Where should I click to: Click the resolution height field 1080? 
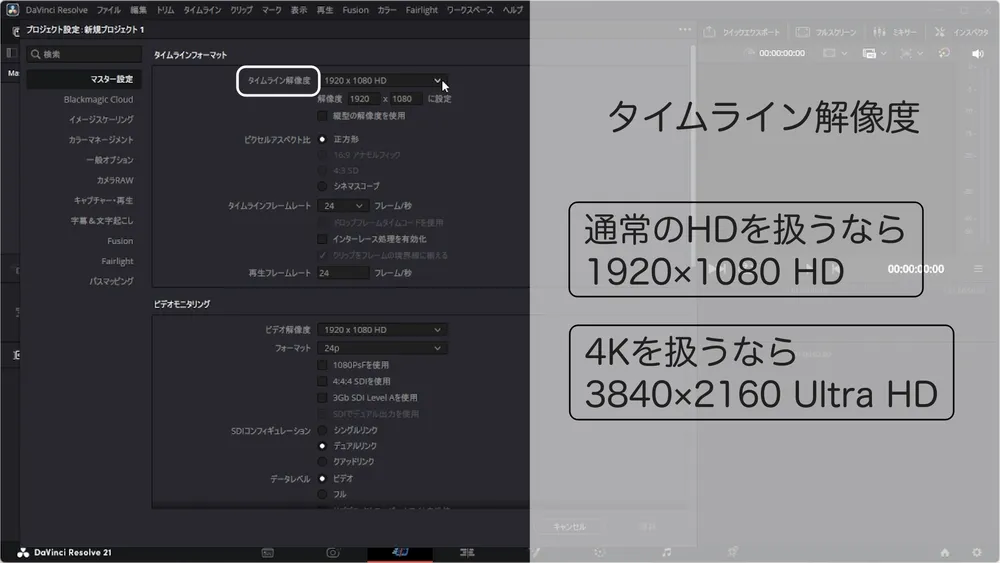coord(406,99)
